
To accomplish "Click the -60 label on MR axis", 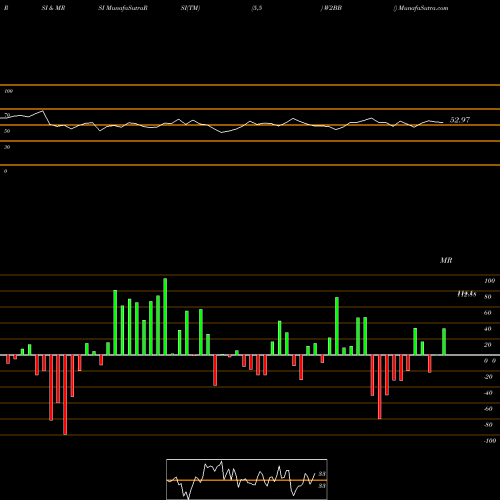I will point(488,409).
